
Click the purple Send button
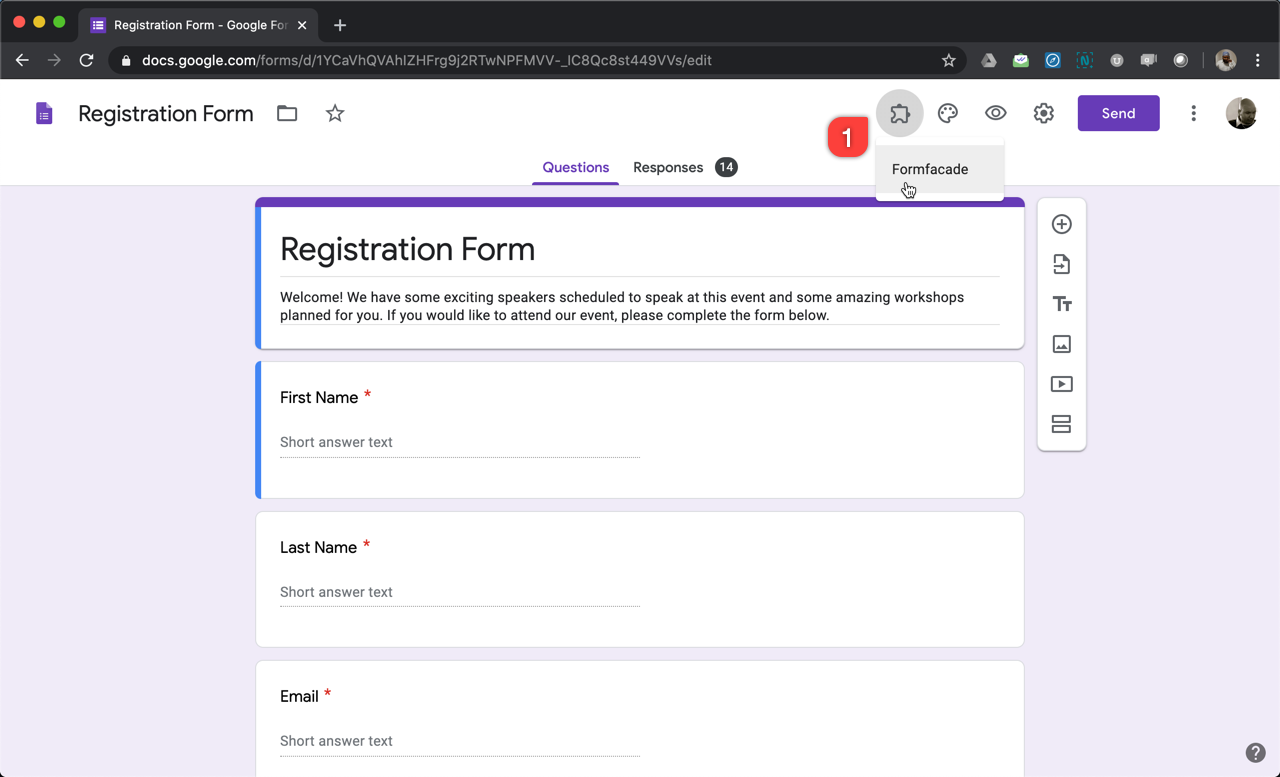click(1118, 113)
